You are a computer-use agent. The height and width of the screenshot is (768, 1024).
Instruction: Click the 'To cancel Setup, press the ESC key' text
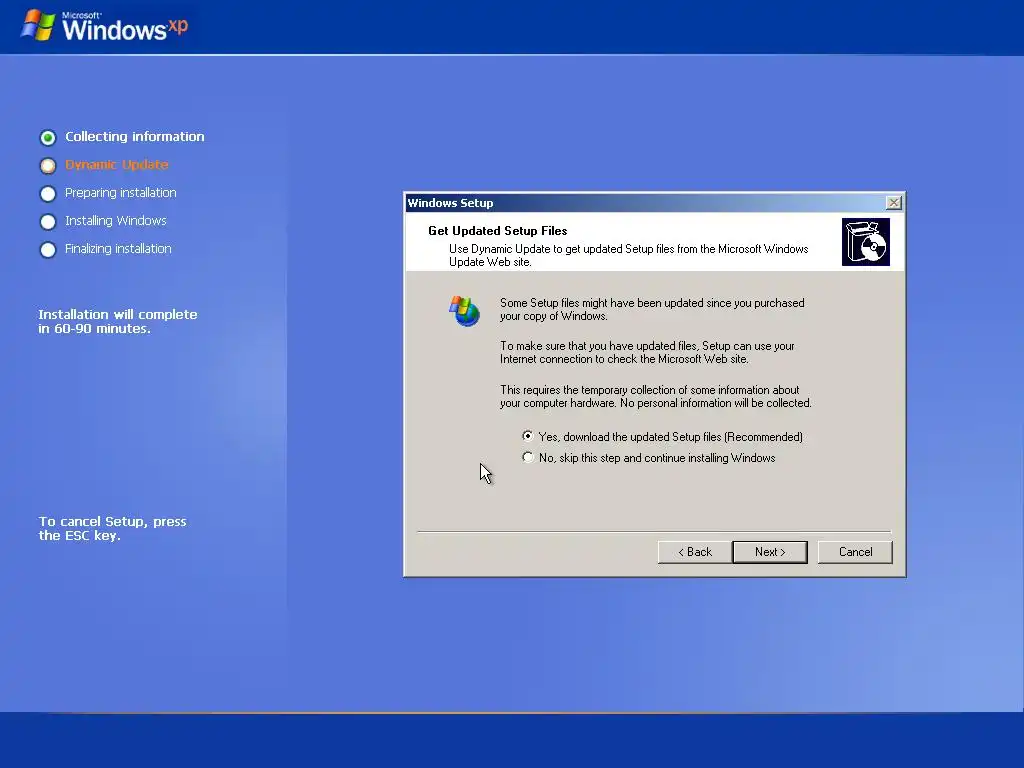coord(112,528)
